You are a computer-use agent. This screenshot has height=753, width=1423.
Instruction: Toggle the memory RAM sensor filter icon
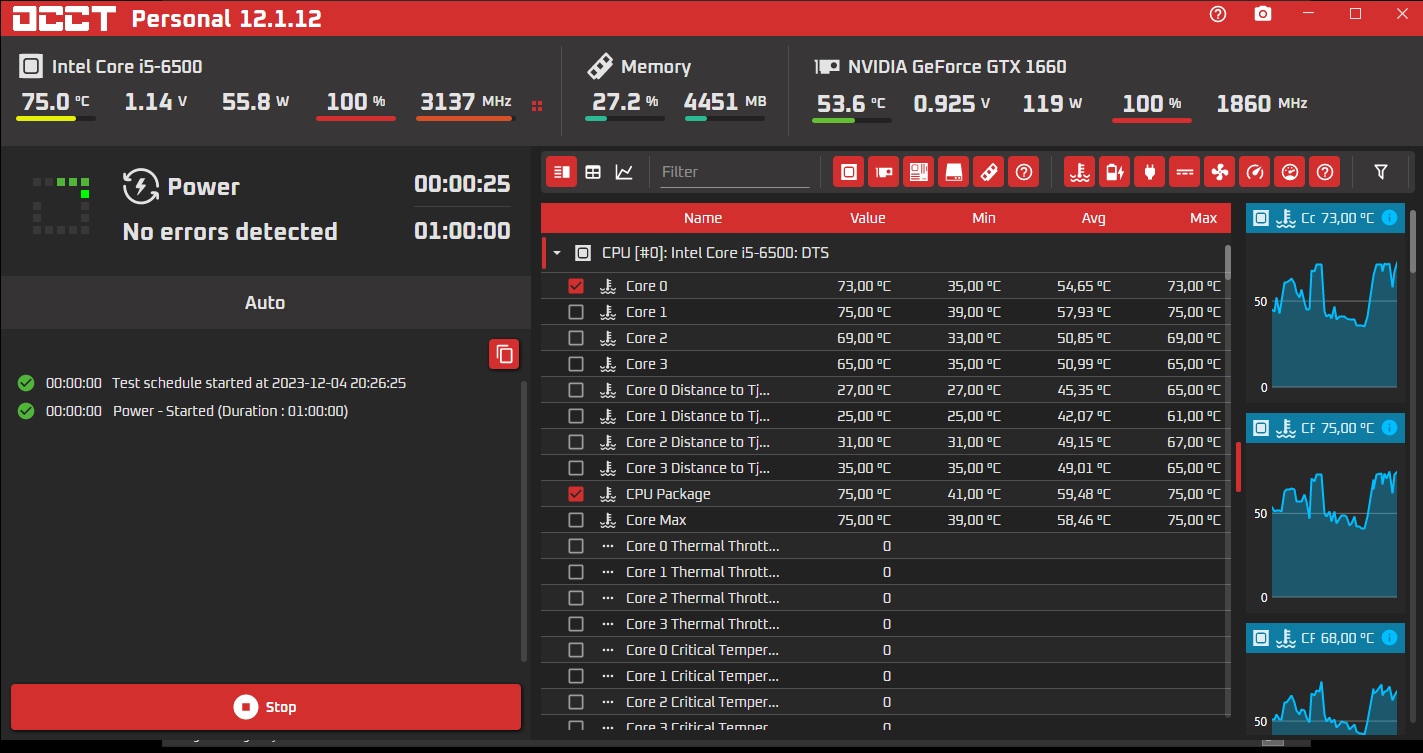(988, 172)
